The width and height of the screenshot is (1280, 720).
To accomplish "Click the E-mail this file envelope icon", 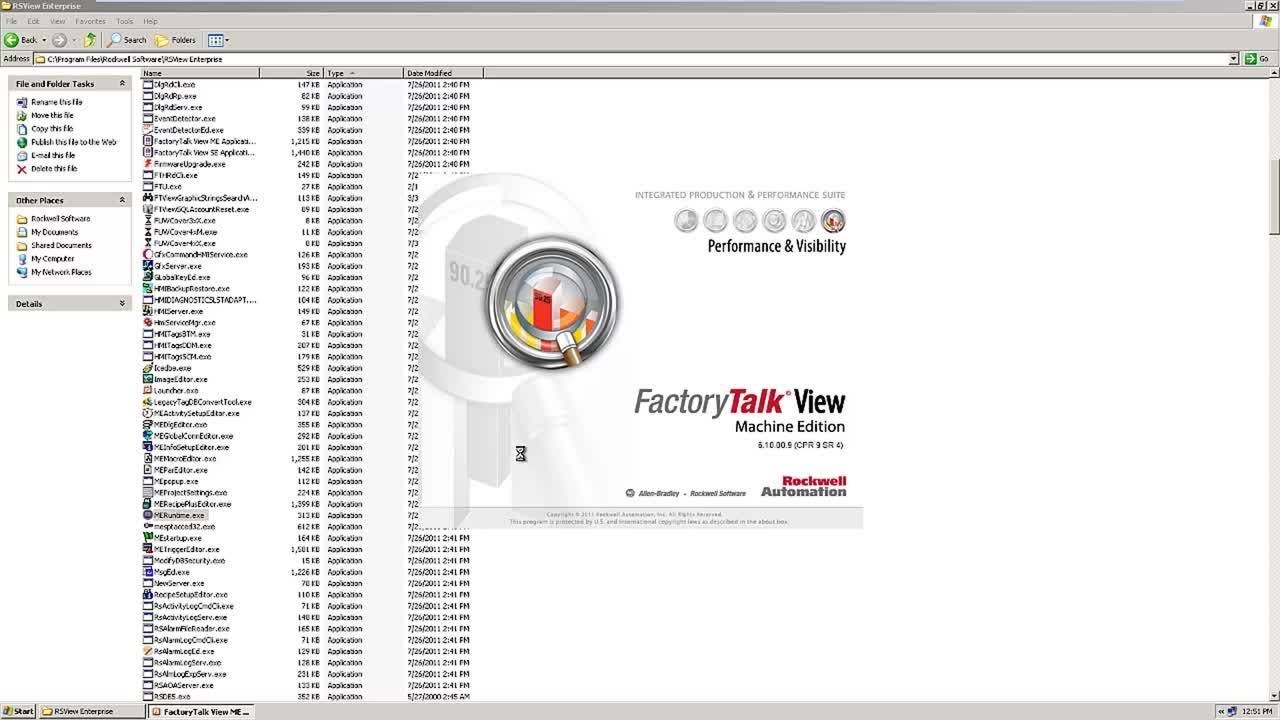I will [x=22, y=155].
